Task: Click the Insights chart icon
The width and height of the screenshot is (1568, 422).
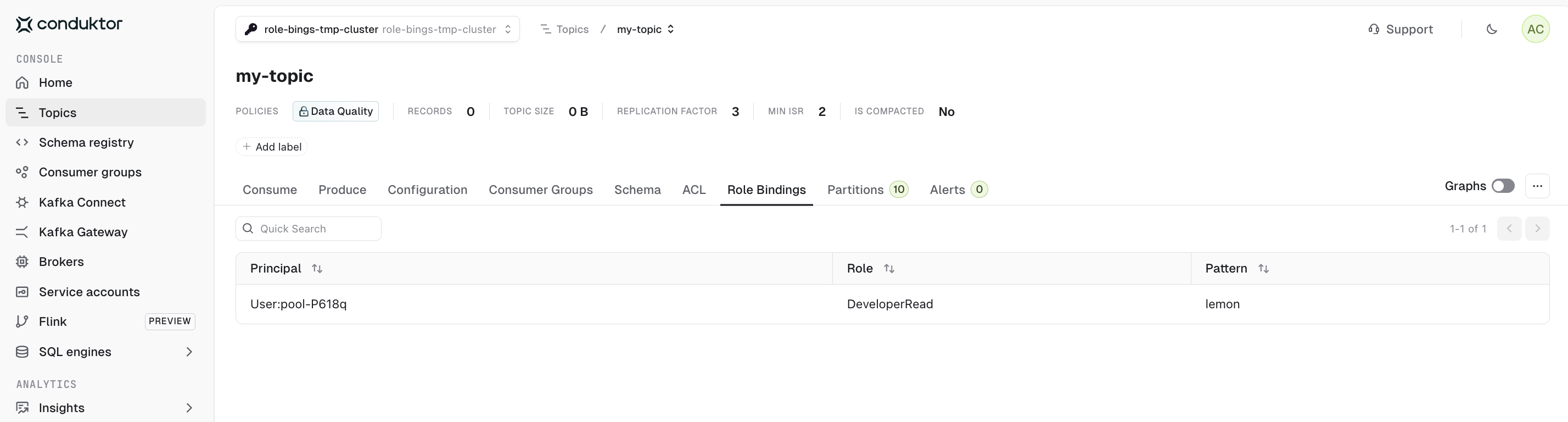Action: tap(23, 408)
